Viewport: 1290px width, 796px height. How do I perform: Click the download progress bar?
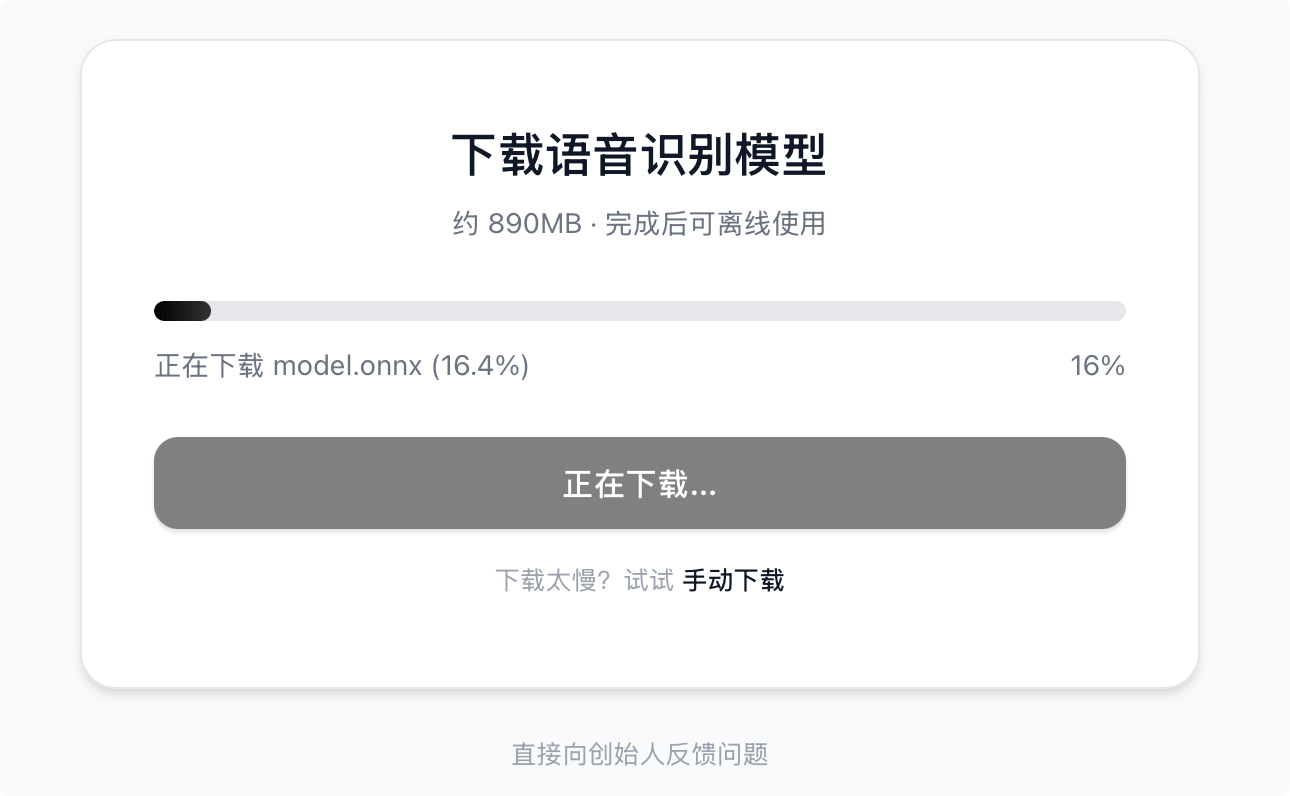click(x=640, y=310)
